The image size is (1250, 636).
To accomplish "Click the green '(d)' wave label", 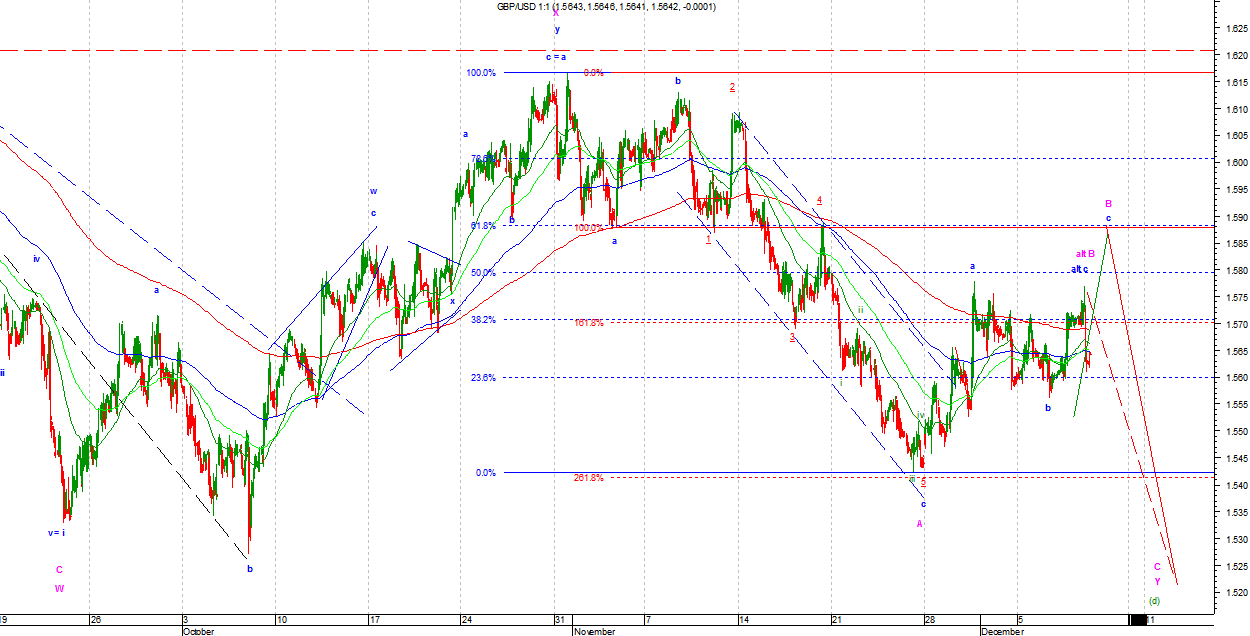I will point(1153,601).
